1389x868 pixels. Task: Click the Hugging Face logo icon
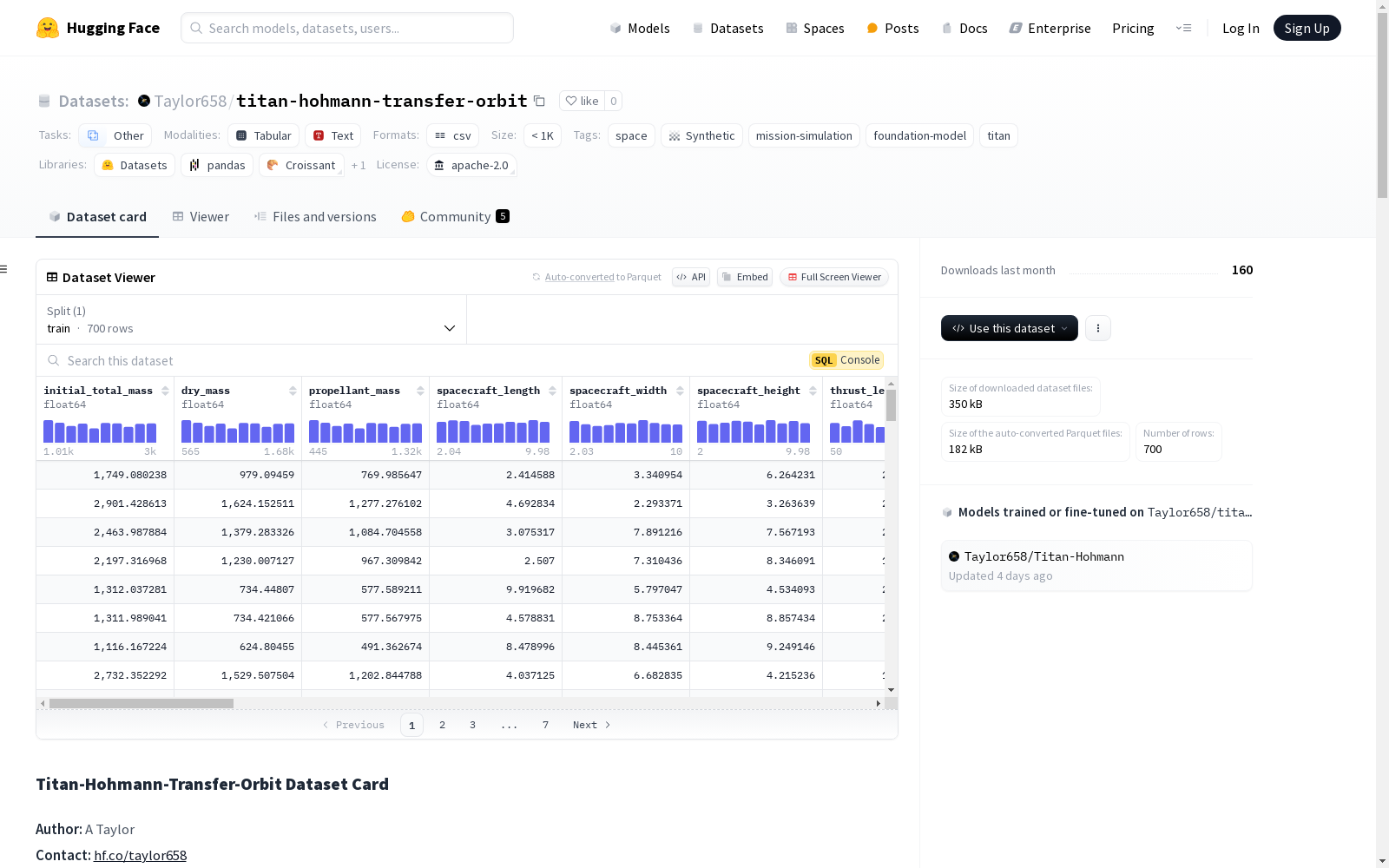tap(48, 28)
